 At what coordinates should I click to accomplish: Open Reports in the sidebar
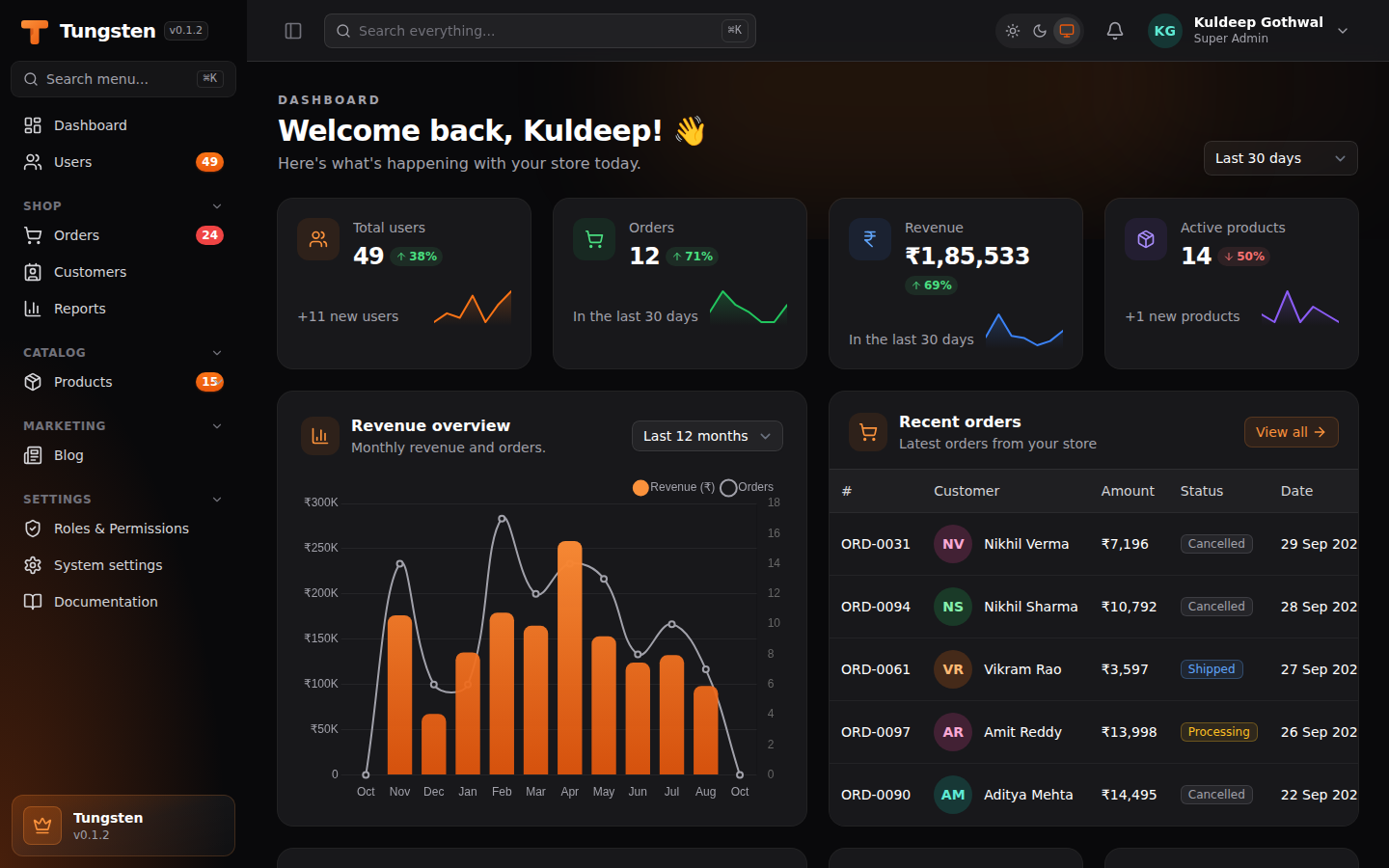pyautogui.click(x=123, y=309)
